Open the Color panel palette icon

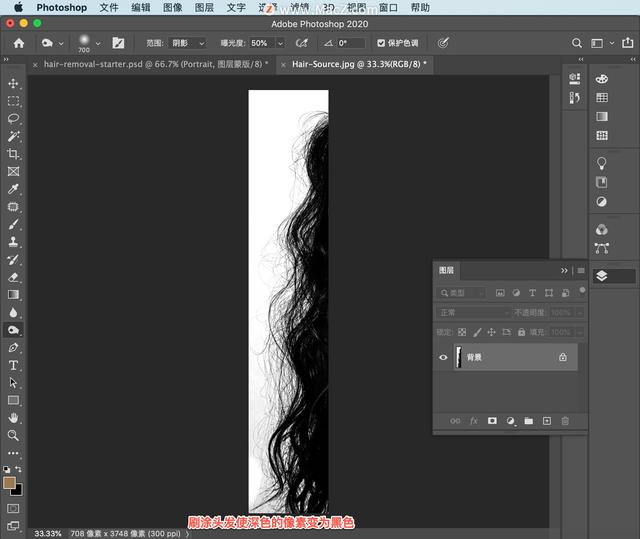(x=602, y=79)
